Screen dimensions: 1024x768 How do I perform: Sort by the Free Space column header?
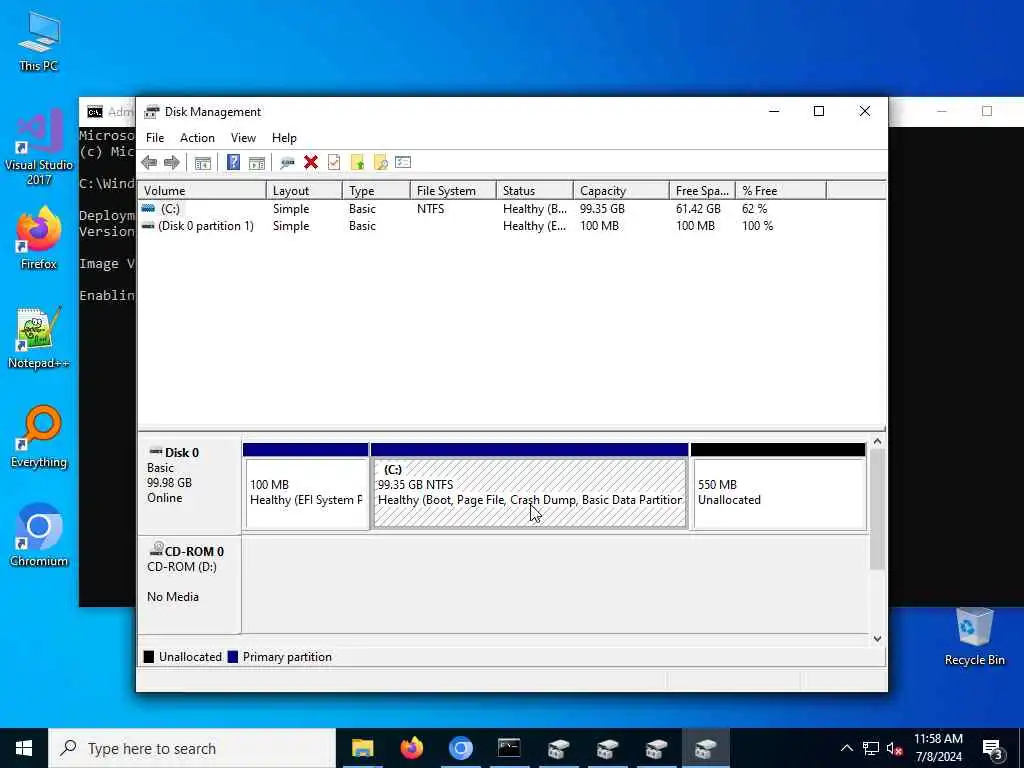tap(702, 191)
